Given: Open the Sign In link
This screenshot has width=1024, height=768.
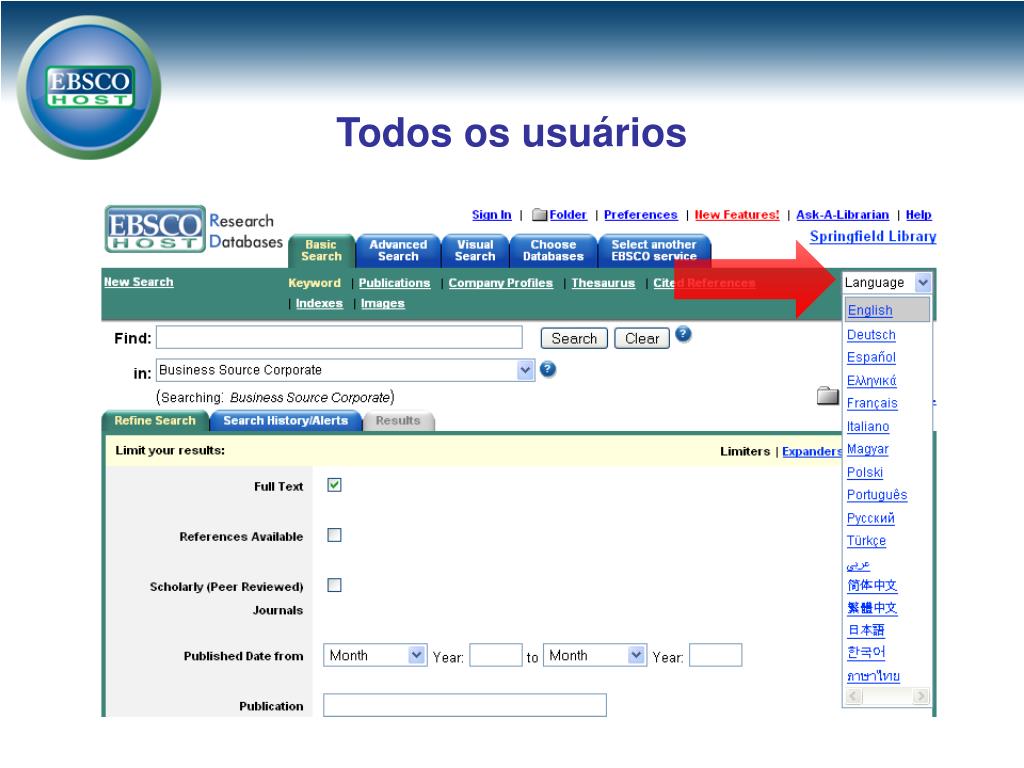Looking at the screenshot, I should 492,215.
